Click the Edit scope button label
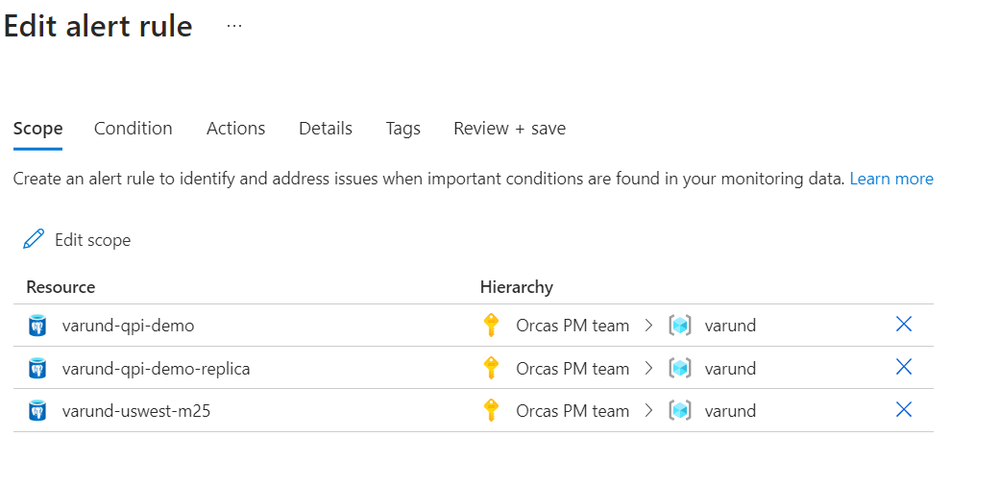The image size is (999, 484). 92,240
